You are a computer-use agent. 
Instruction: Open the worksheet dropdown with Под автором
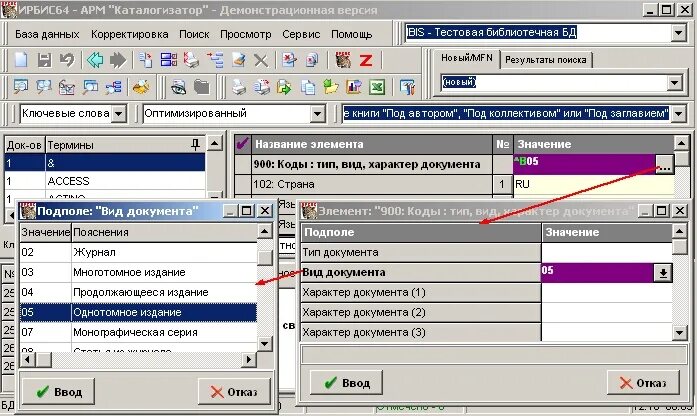(678, 114)
